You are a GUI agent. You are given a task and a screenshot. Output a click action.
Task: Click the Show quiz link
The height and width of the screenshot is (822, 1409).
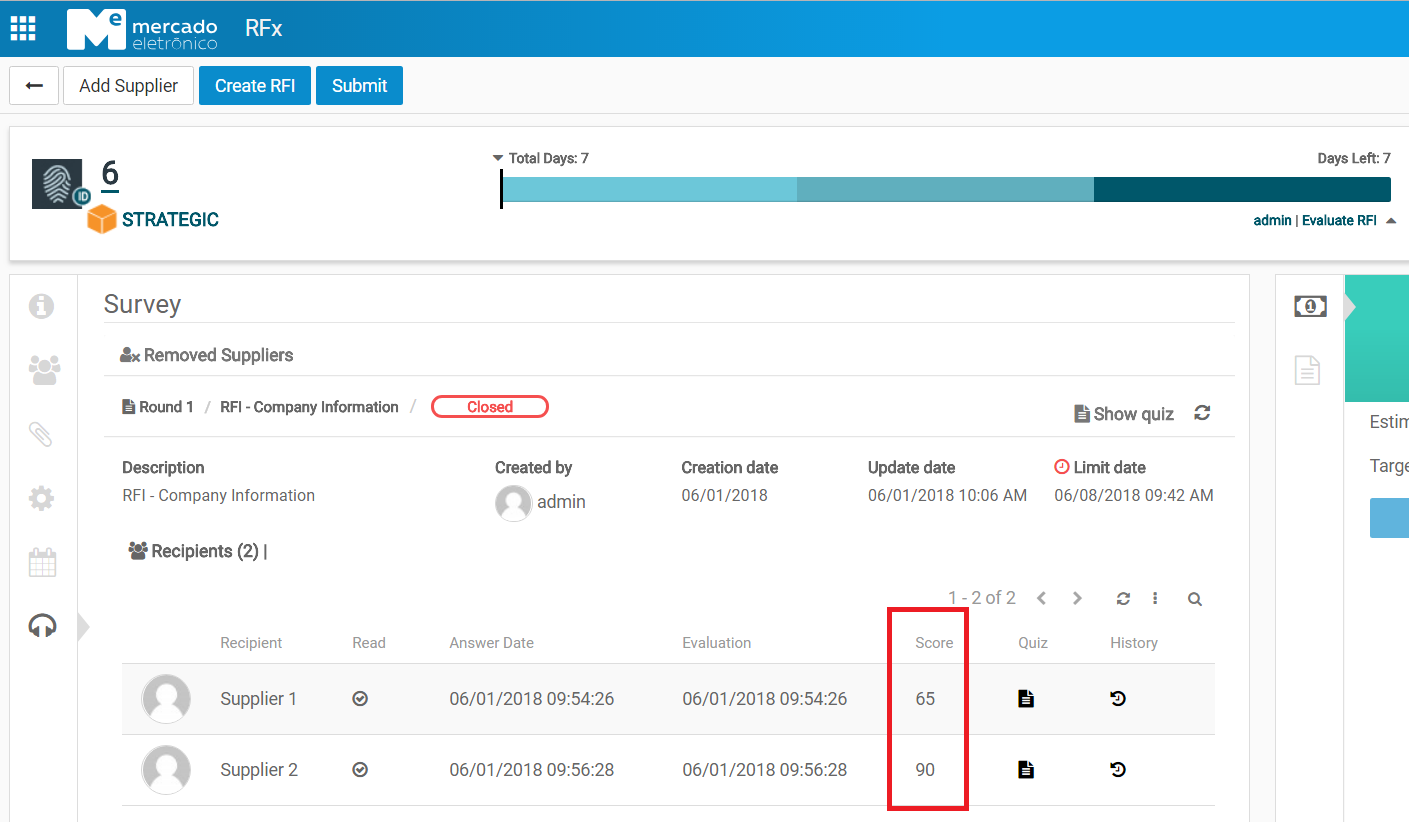[1124, 414]
